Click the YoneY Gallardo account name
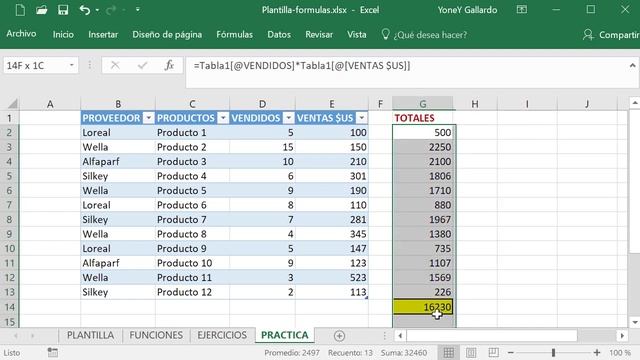This screenshot has height=360, width=640. [467, 10]
